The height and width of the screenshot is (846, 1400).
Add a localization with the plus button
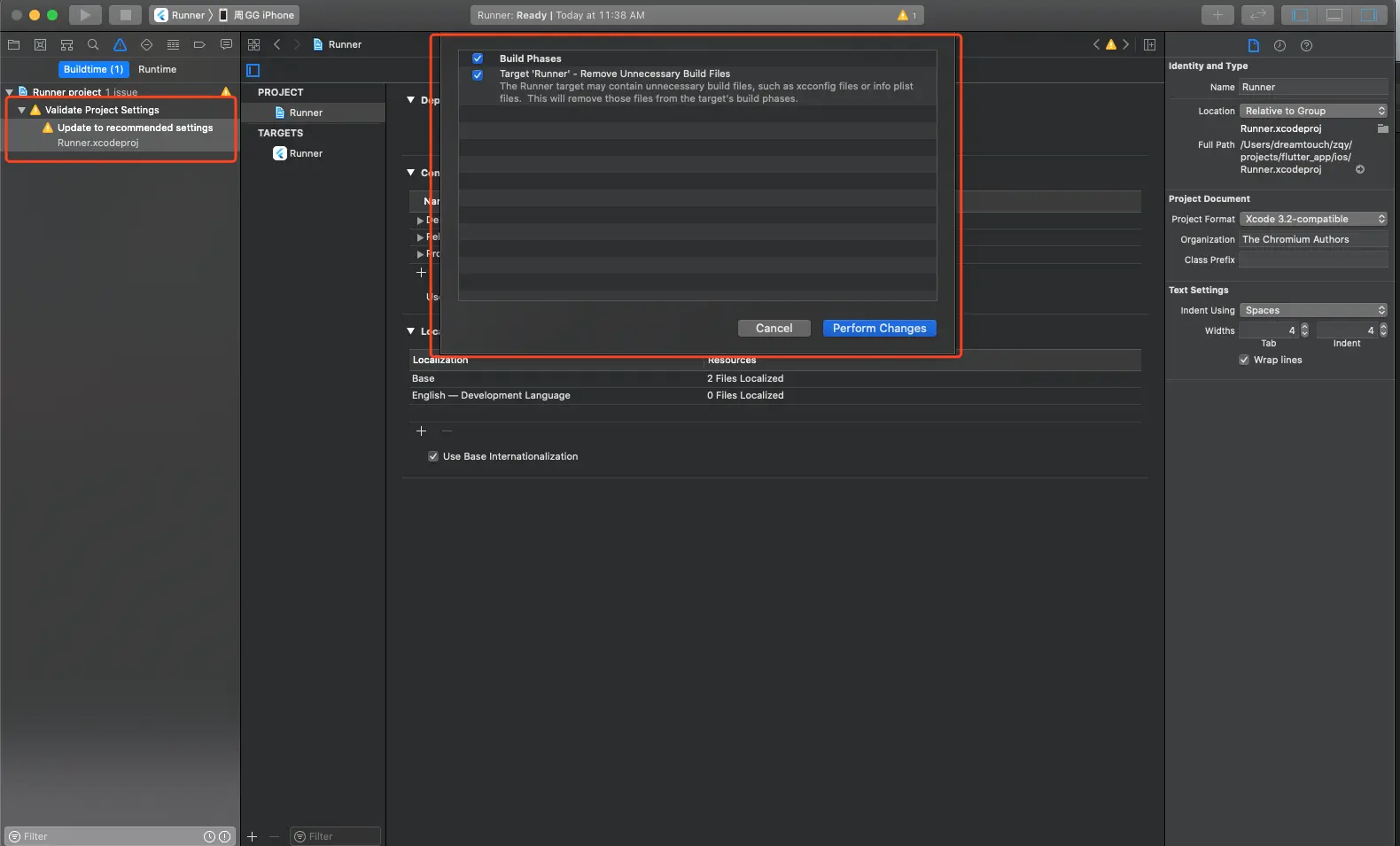click(421, 431)
